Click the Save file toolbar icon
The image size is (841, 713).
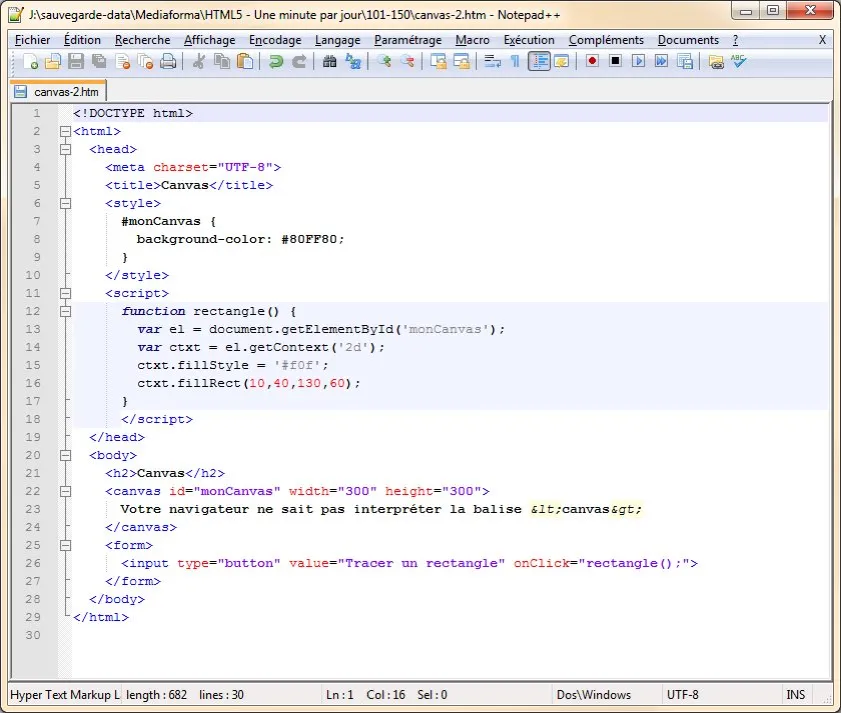click(76, 62)
